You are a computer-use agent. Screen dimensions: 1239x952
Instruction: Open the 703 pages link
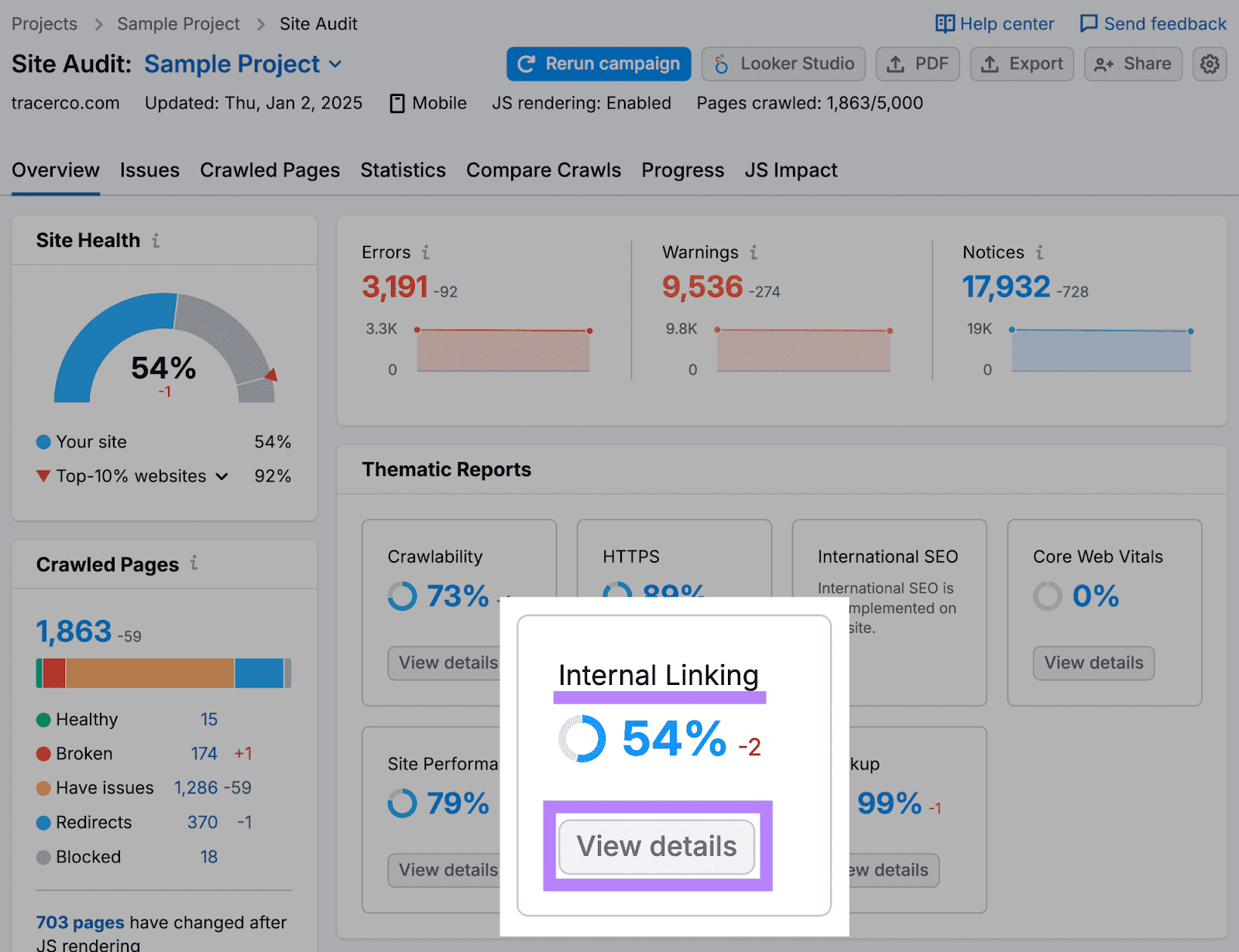coord(81,923)
